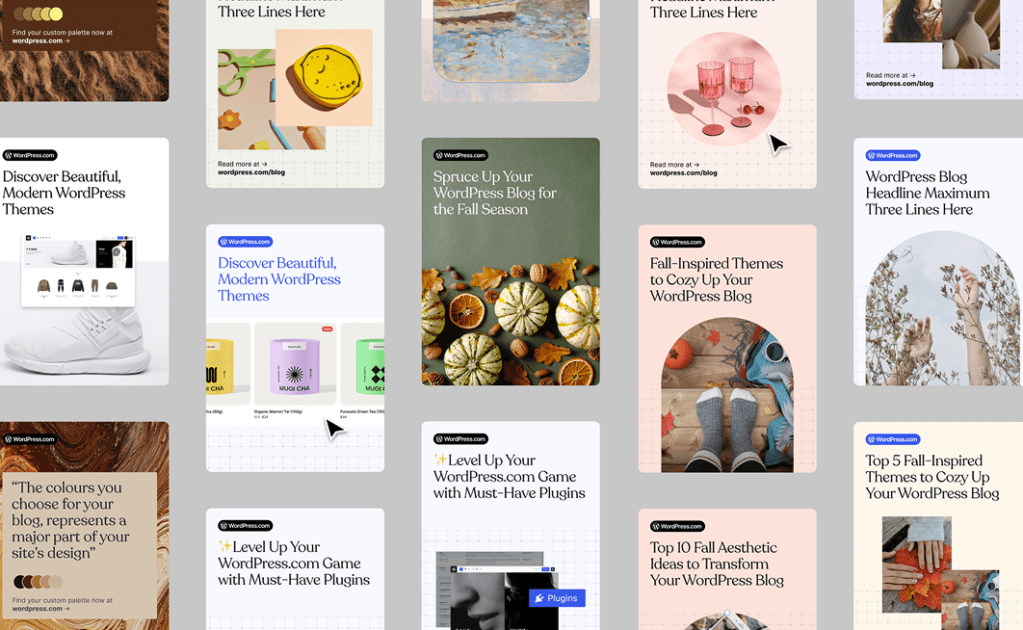The height and width of the screenshot is (630, 1023).
Task: Click the dark brown swatch on quote card
Action: pos(20,581)
